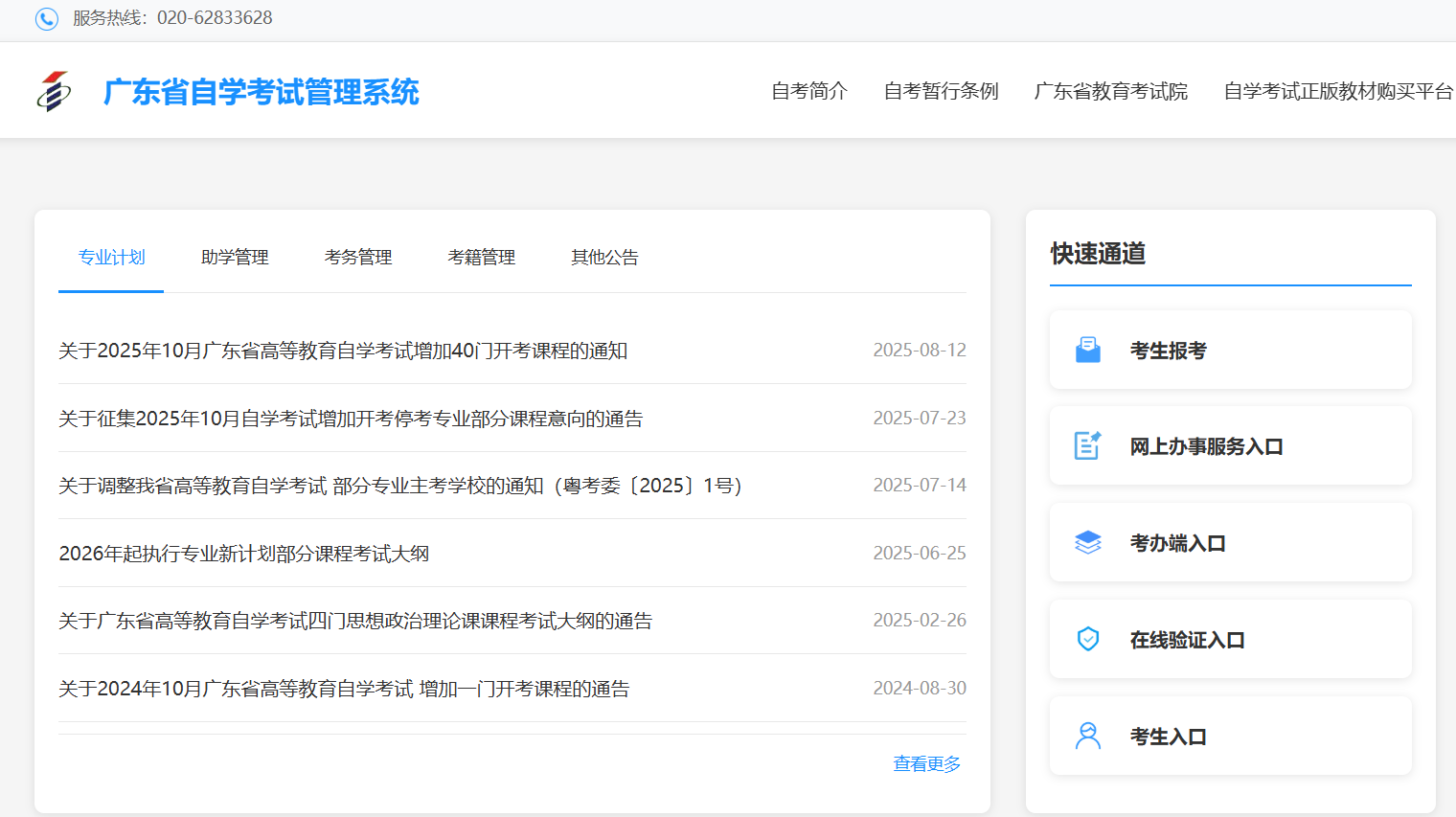The width and height of the screenshot is (1456, 817).
Task: Open the 自考简介 menu item
Action: (x=808, y=91)
